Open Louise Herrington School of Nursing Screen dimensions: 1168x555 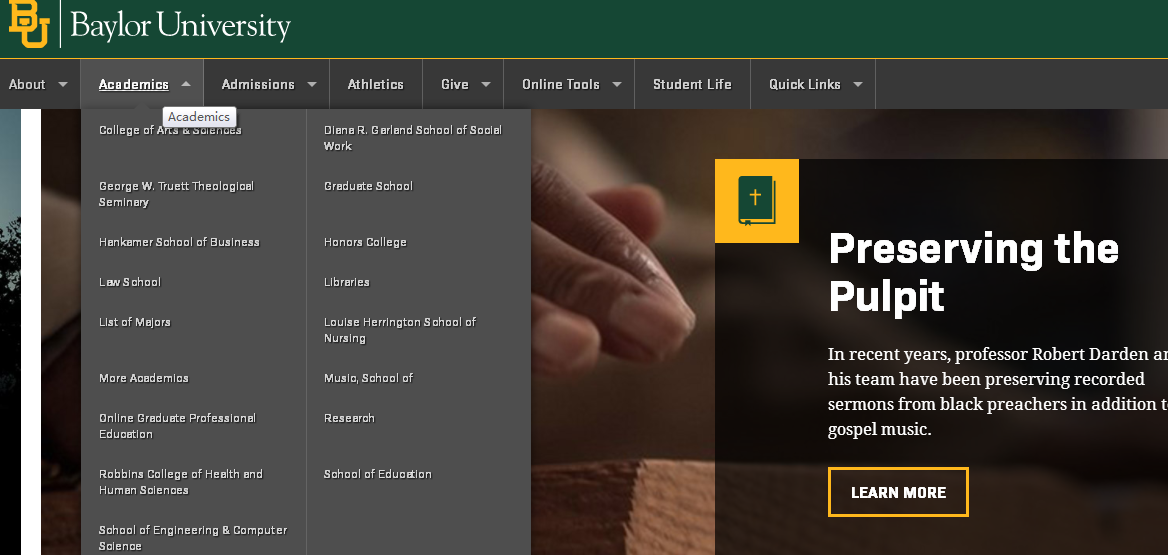[400, 330]
